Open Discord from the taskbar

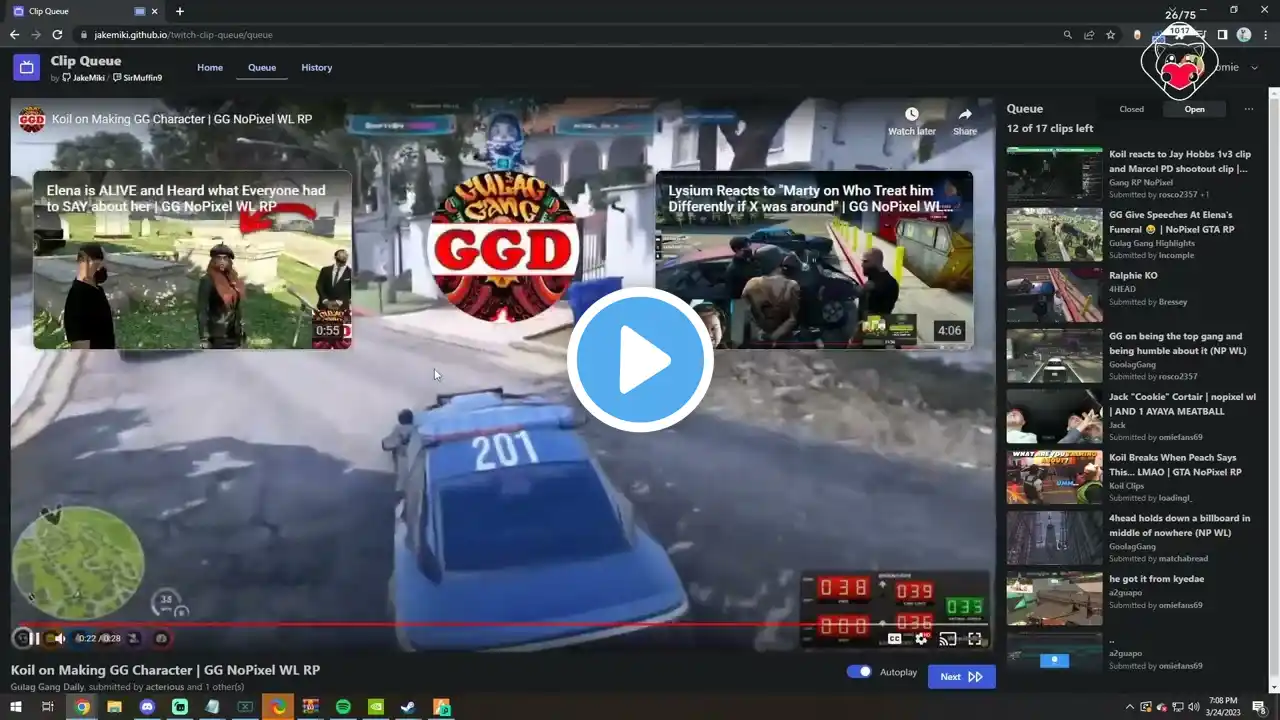[148, 707]
